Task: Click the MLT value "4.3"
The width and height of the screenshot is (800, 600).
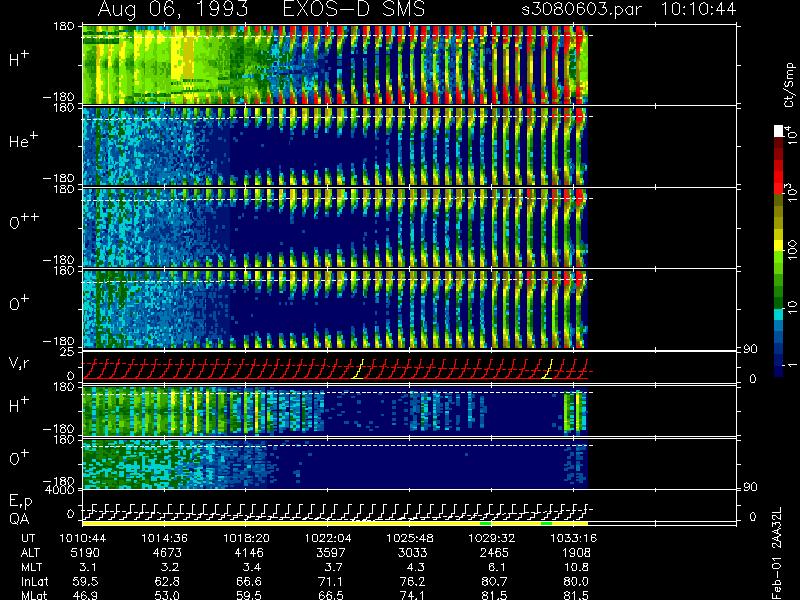Action: tap(415, 567)
